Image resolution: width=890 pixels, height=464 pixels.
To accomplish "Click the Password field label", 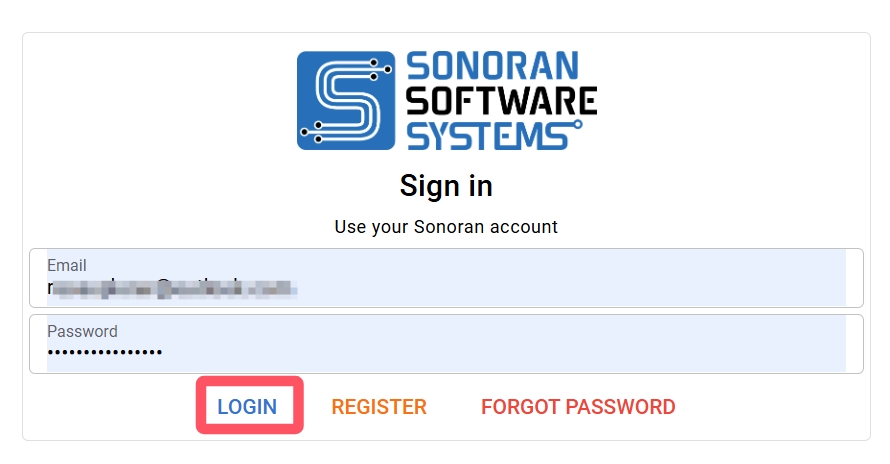I will [x=82, y=331].
